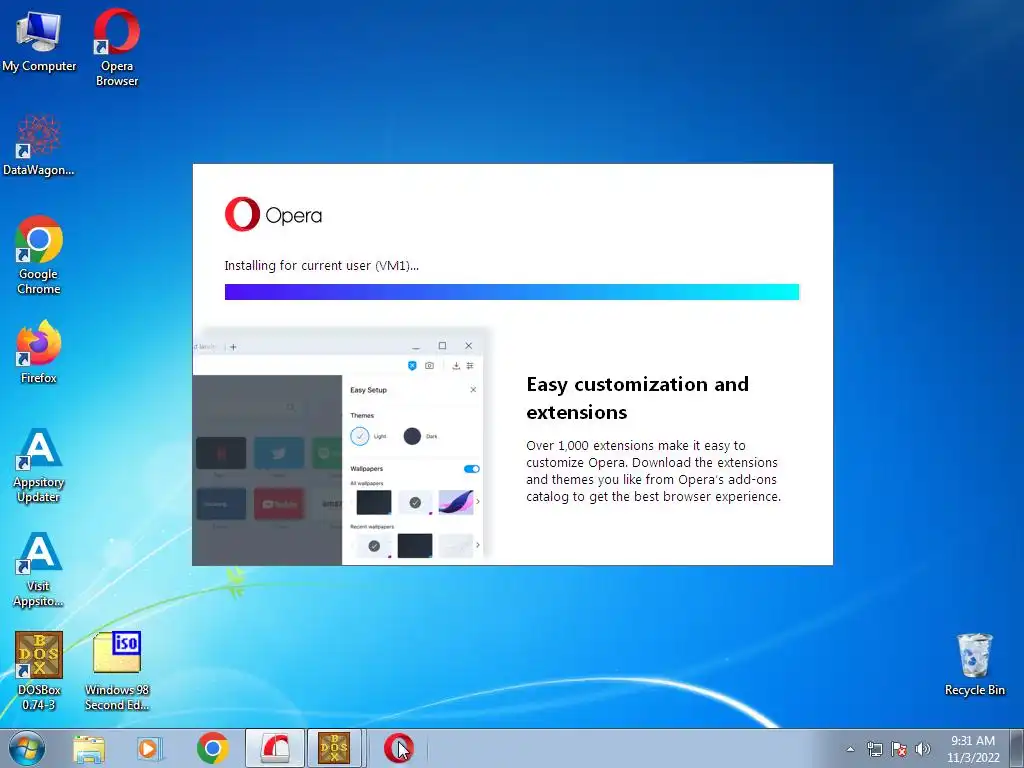Select the Google Chrome desktop shortcut
Viewport: 1024px width, 768px height.
39,255
